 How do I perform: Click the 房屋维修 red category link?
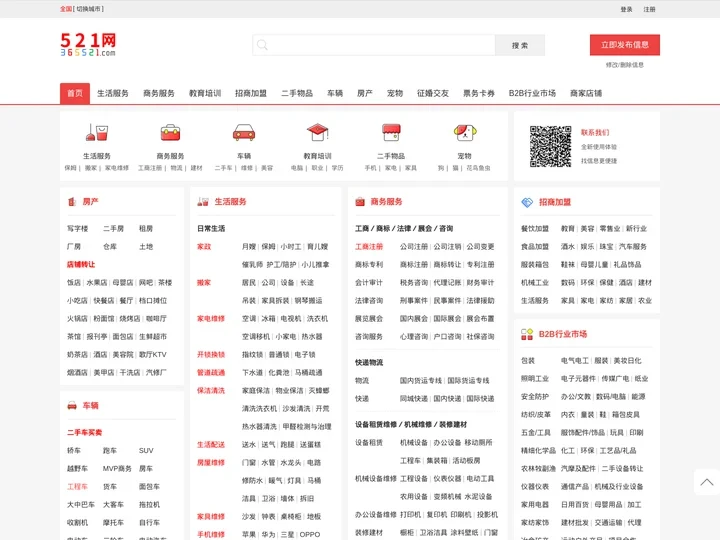pyautogui.click(x=211, y=462)
